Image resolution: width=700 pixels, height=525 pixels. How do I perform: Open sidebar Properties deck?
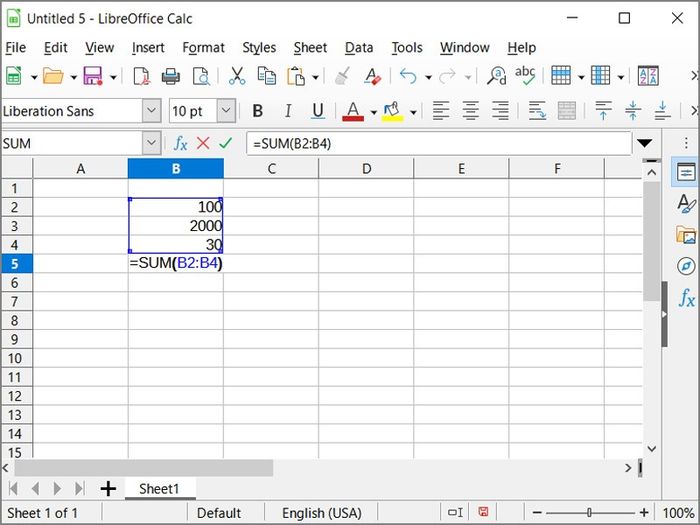686,172
